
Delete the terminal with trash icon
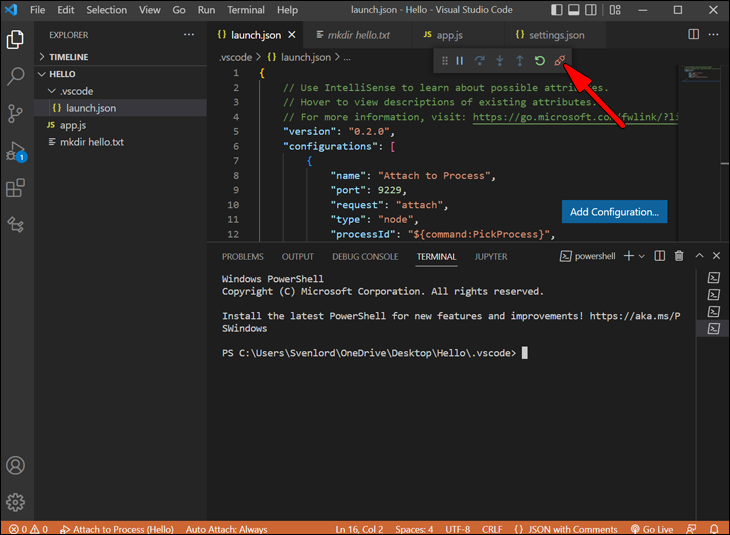pos(679,257)
